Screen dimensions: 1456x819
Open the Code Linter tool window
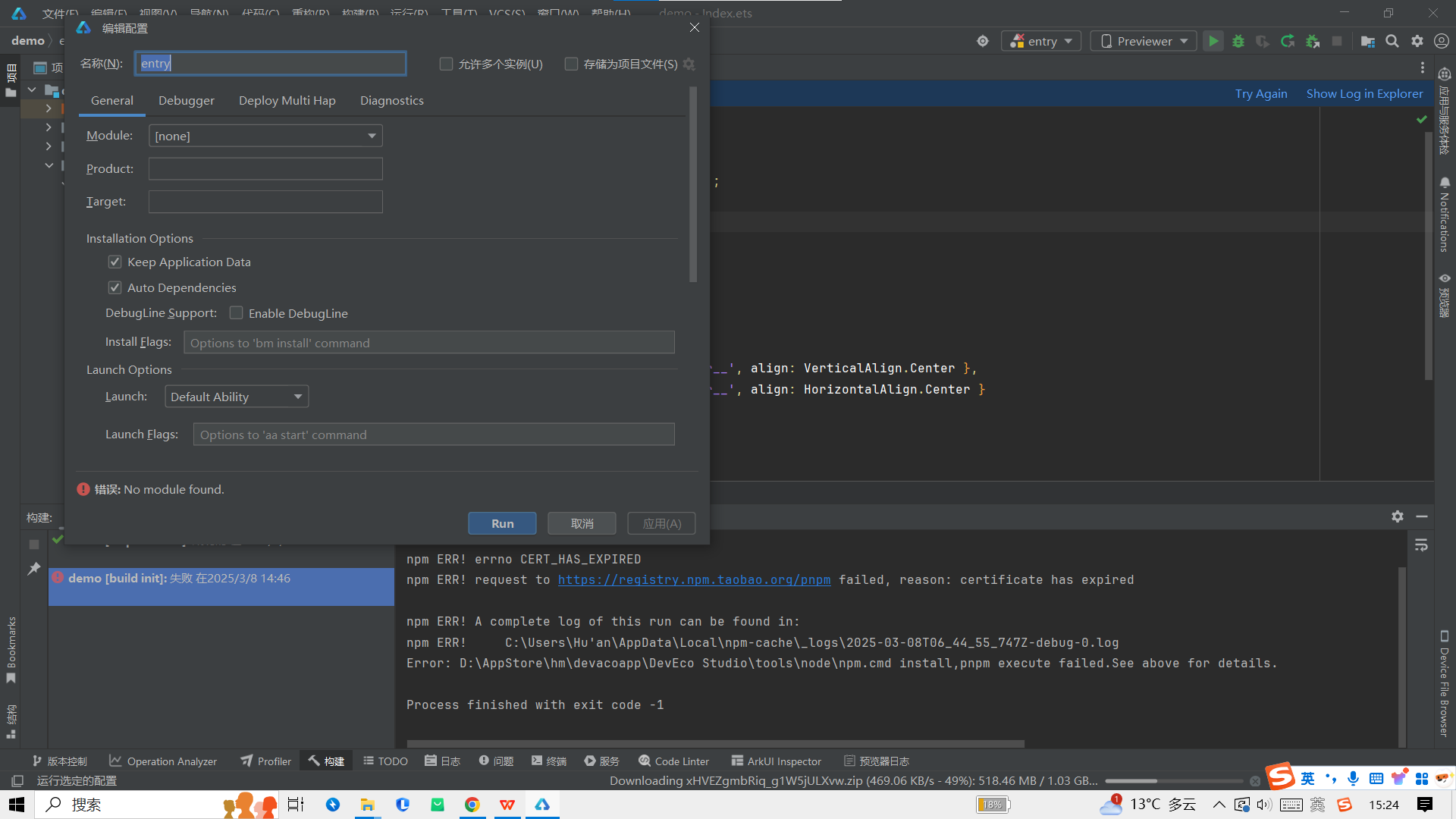click(x=673, y=761)
